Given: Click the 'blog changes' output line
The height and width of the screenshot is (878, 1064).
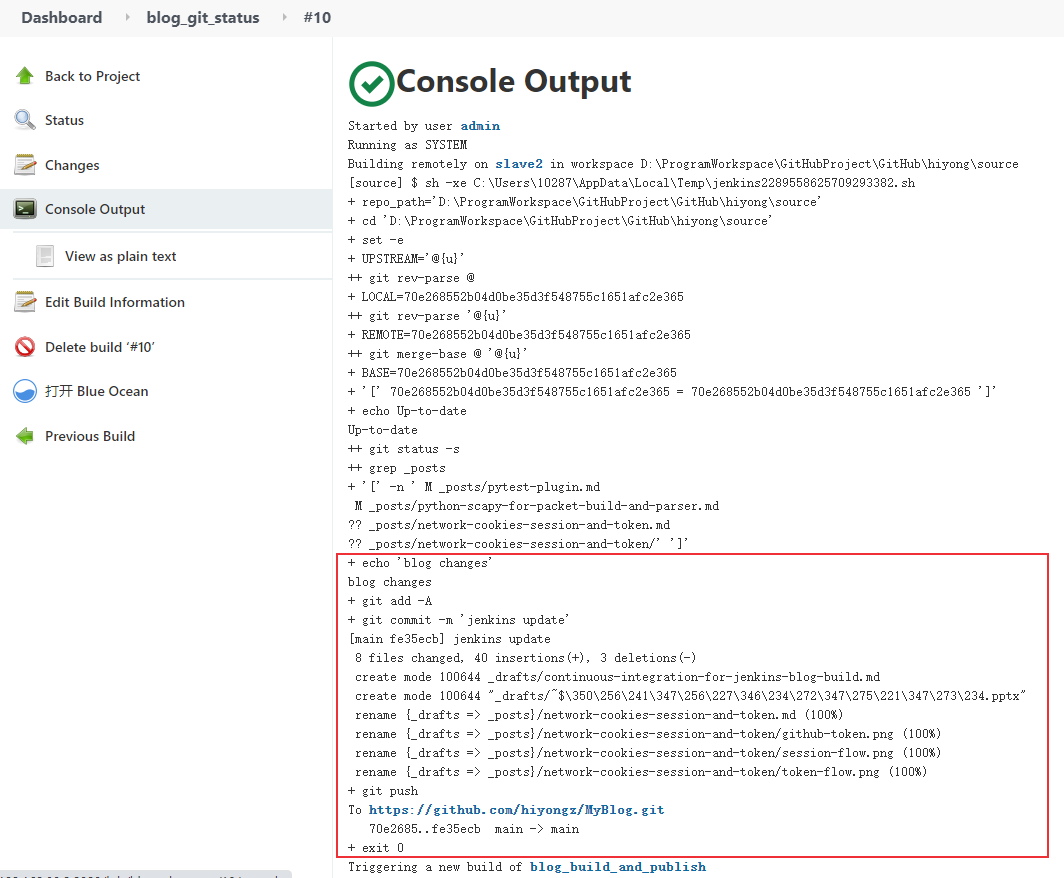Looking at the screenshot, I should pyautogui.click(x=390, y=581).
